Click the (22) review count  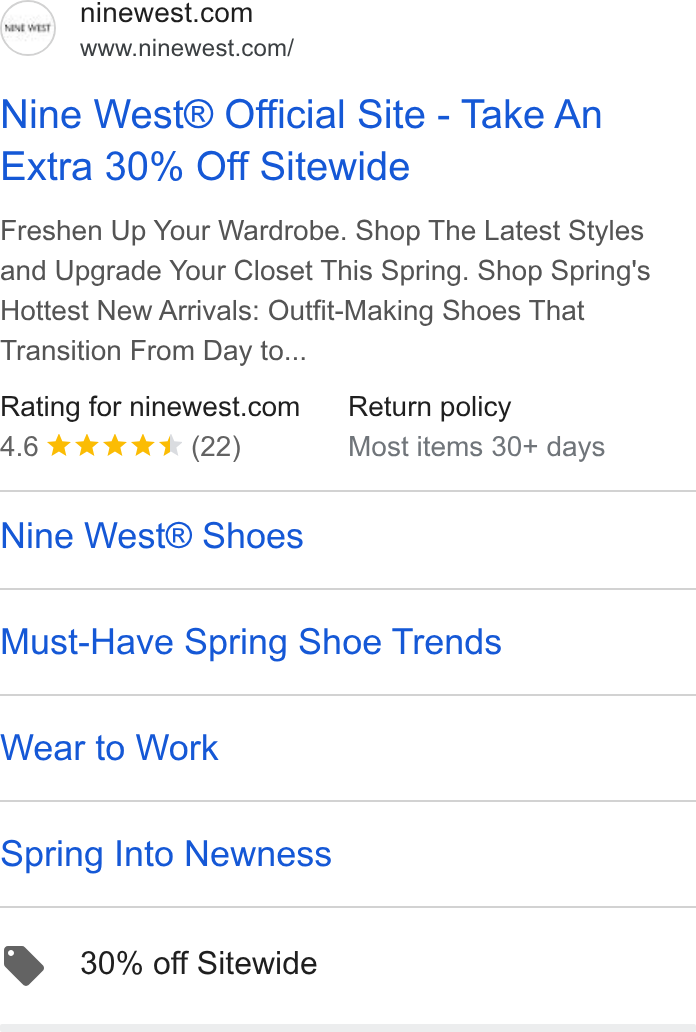(216, 447)
